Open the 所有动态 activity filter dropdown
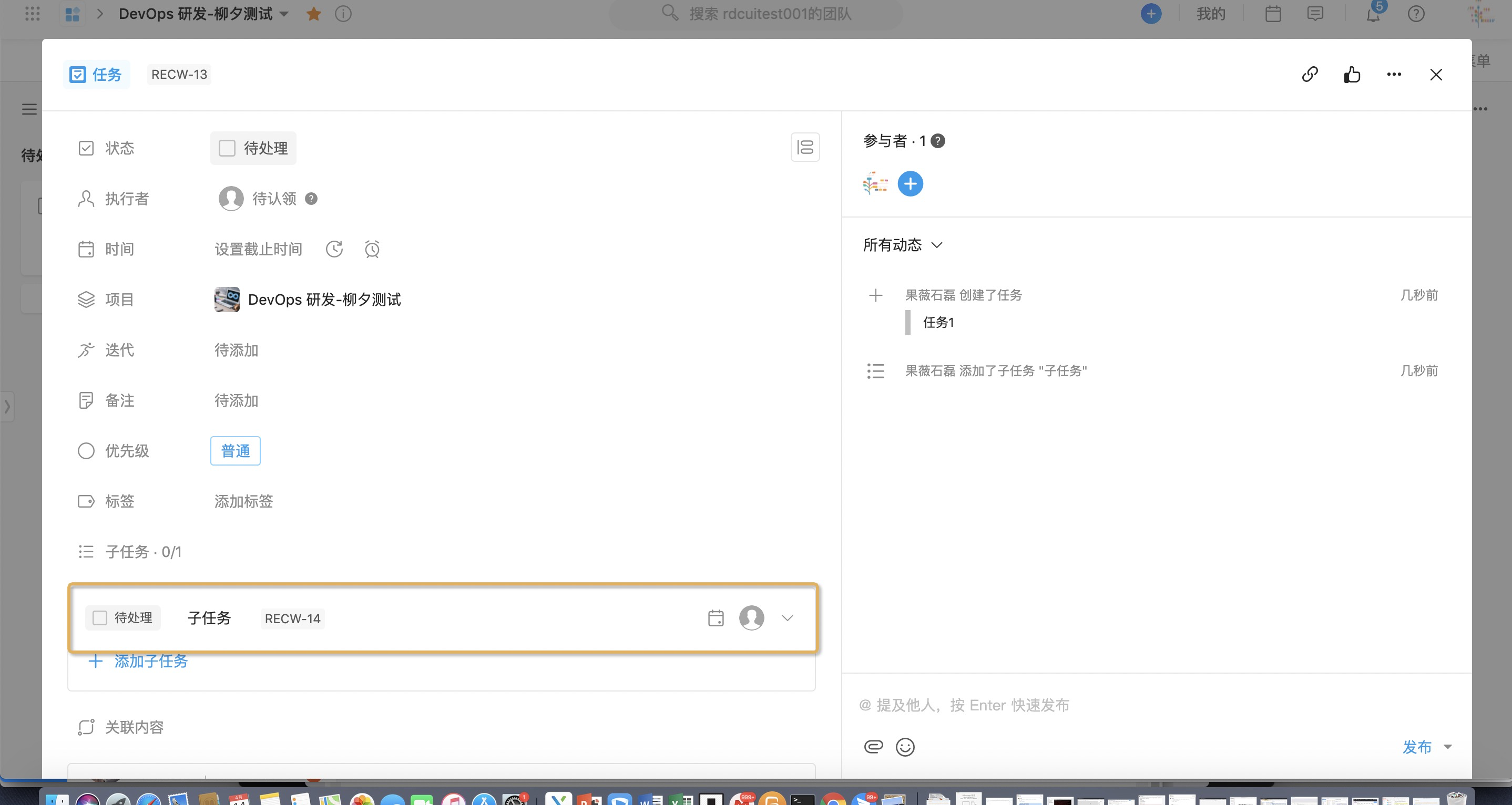The width and height of the screenshot is (1512, 805). point(902,245)
